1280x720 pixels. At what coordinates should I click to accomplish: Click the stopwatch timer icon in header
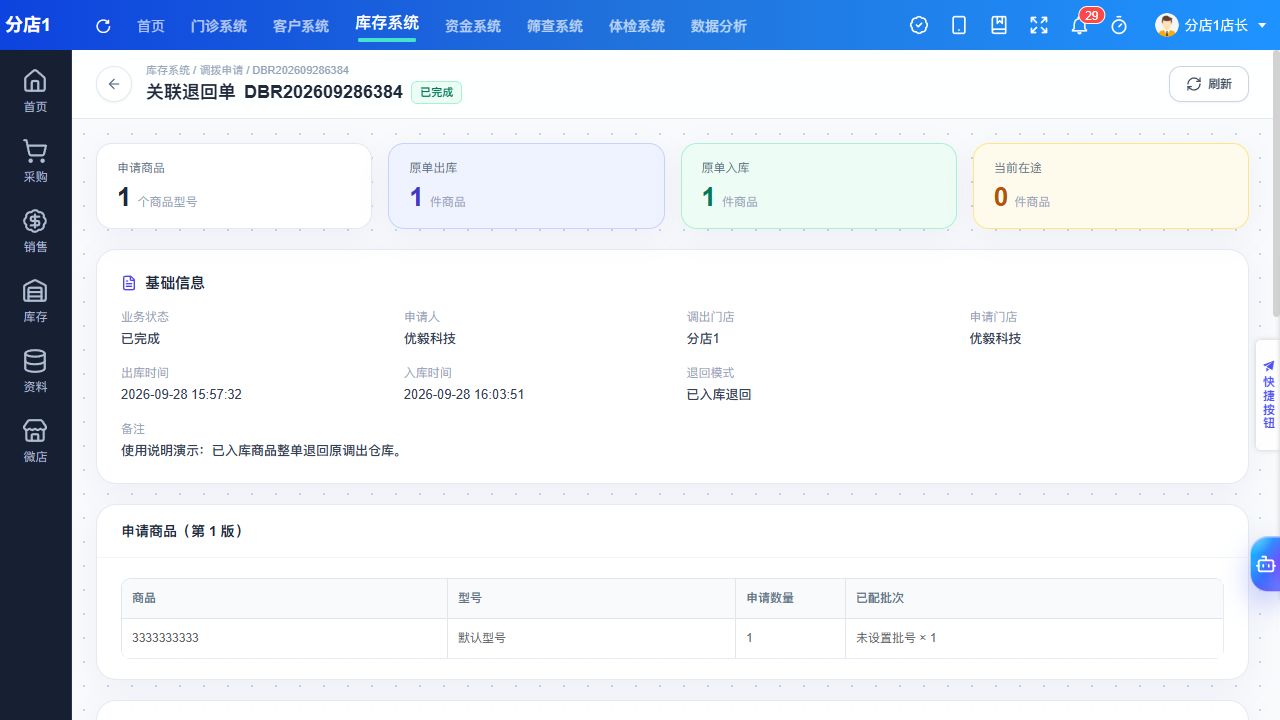click(x=1119, y=26)
